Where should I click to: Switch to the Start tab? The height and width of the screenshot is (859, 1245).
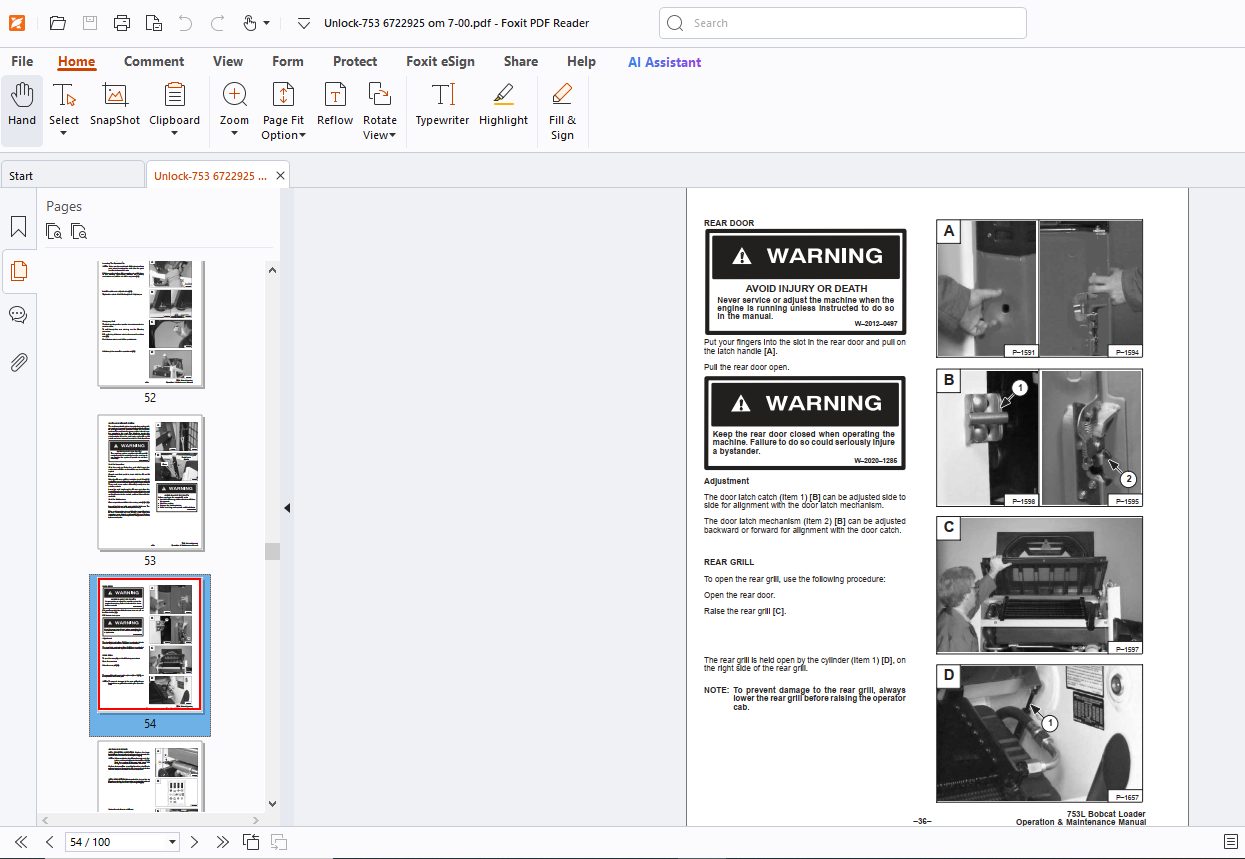72,176
